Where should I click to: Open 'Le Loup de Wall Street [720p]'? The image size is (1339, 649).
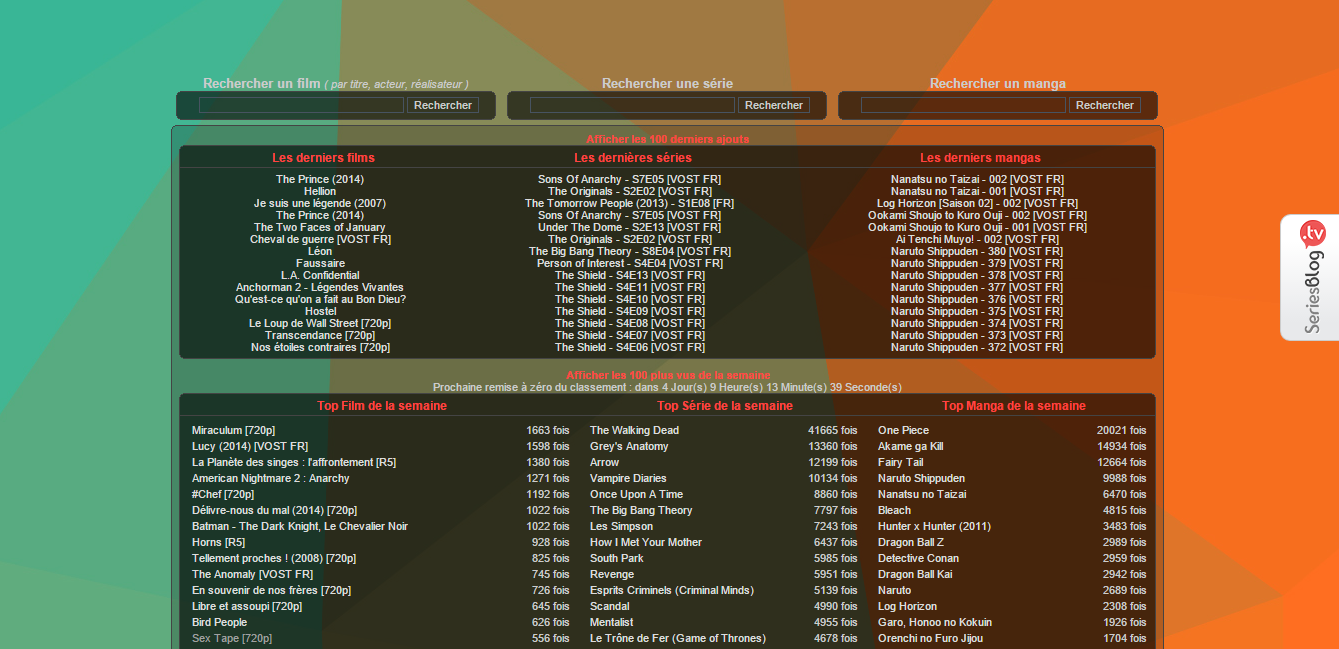click(320, 323)
